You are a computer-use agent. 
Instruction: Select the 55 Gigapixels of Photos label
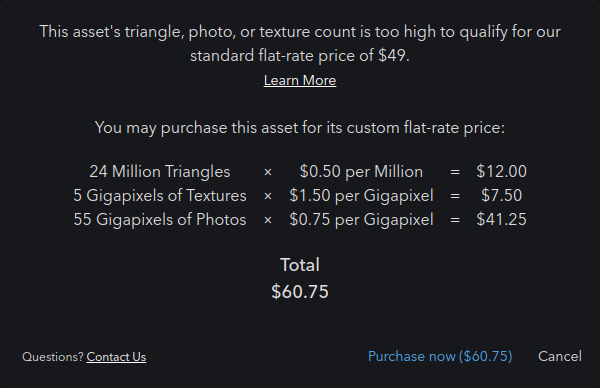160,220
